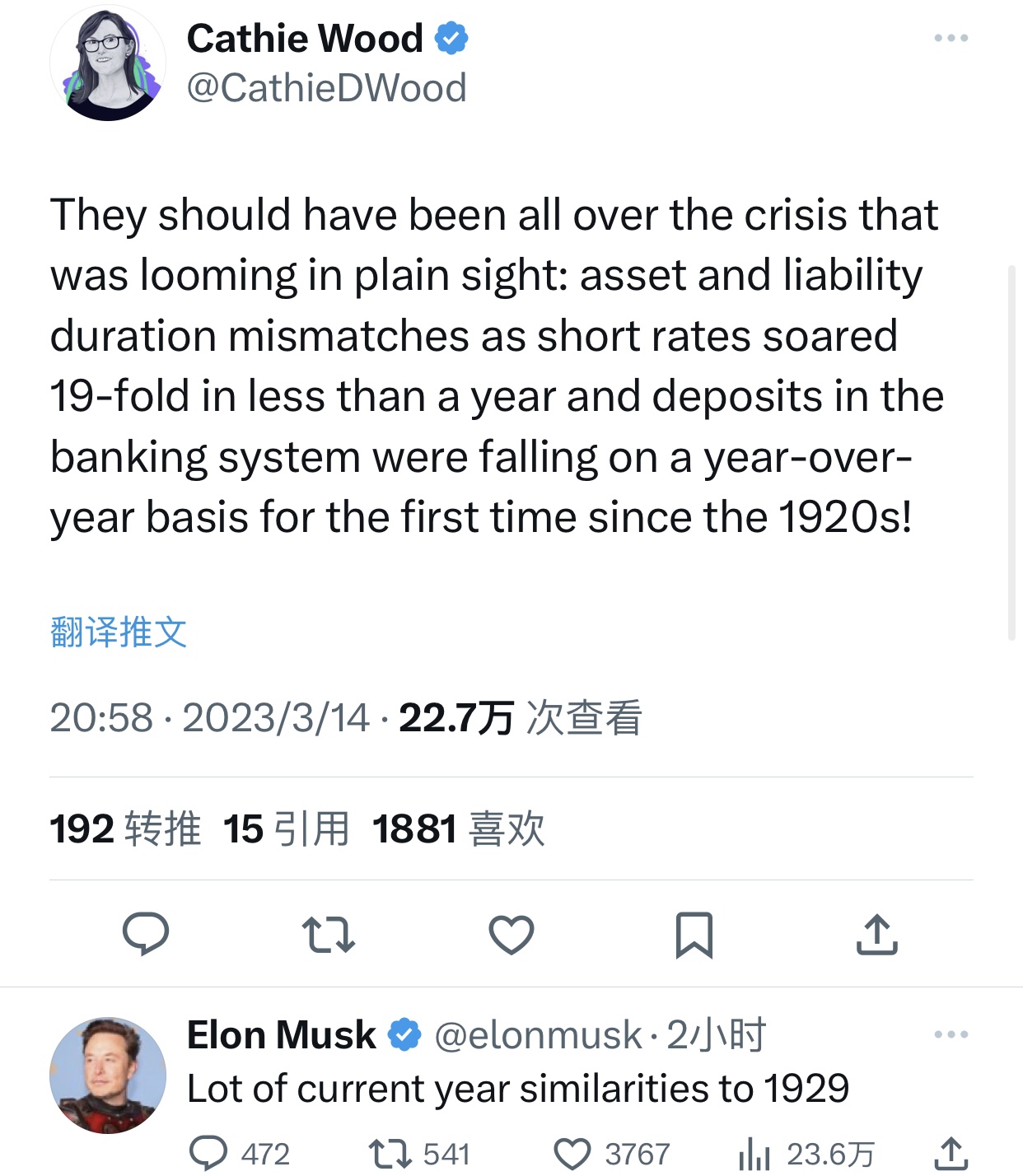View the 1881 likes list

tap(458, 828)
